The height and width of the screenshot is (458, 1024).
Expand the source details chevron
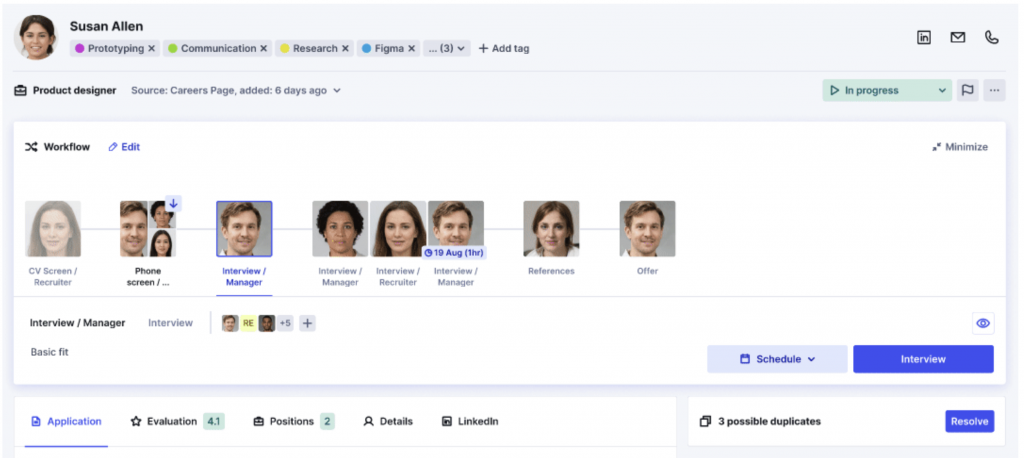point(337,91)
